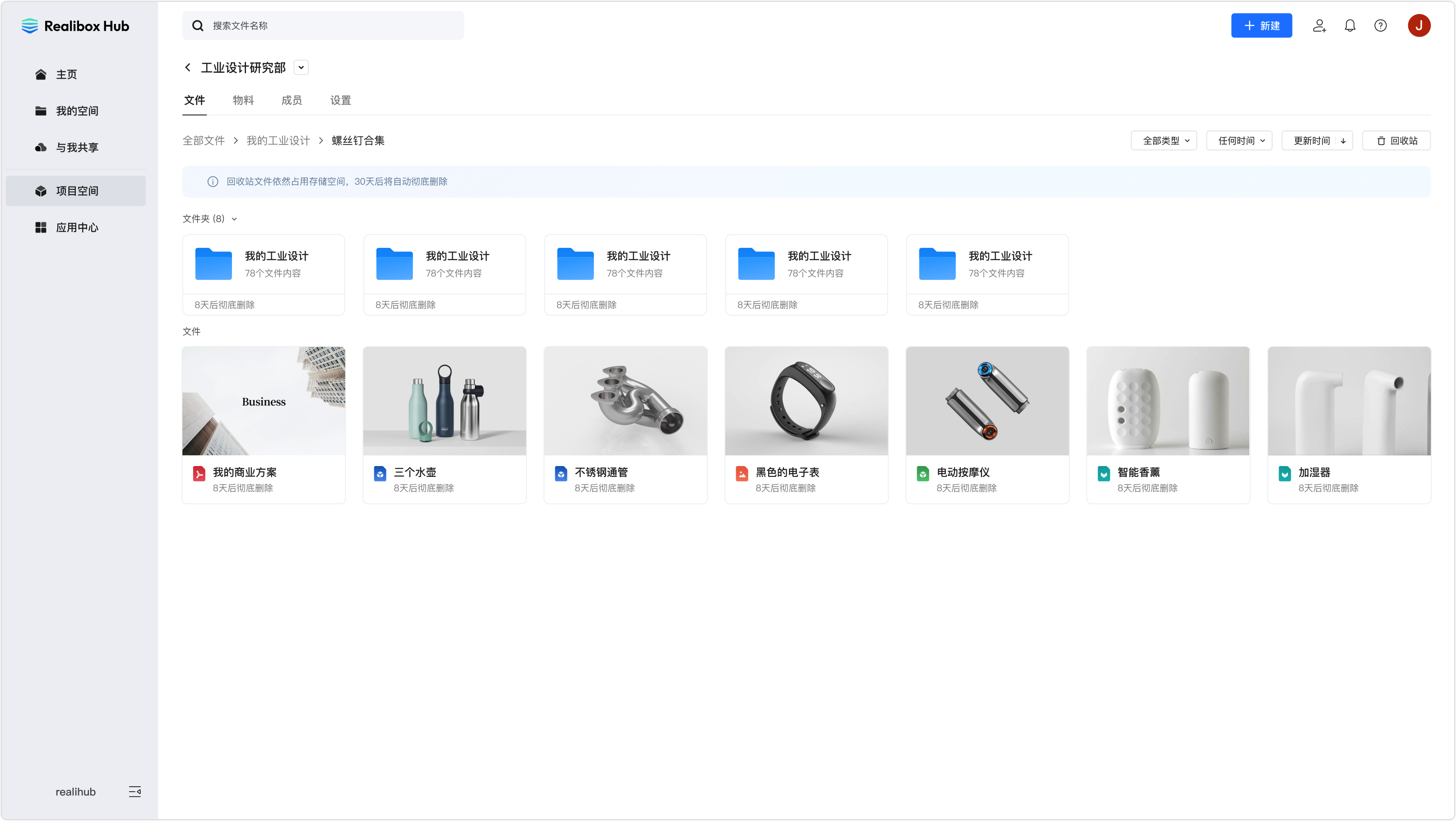Open the help question-mark icon
This screenshot has height=821, width=1456.
coord(1380,25)
